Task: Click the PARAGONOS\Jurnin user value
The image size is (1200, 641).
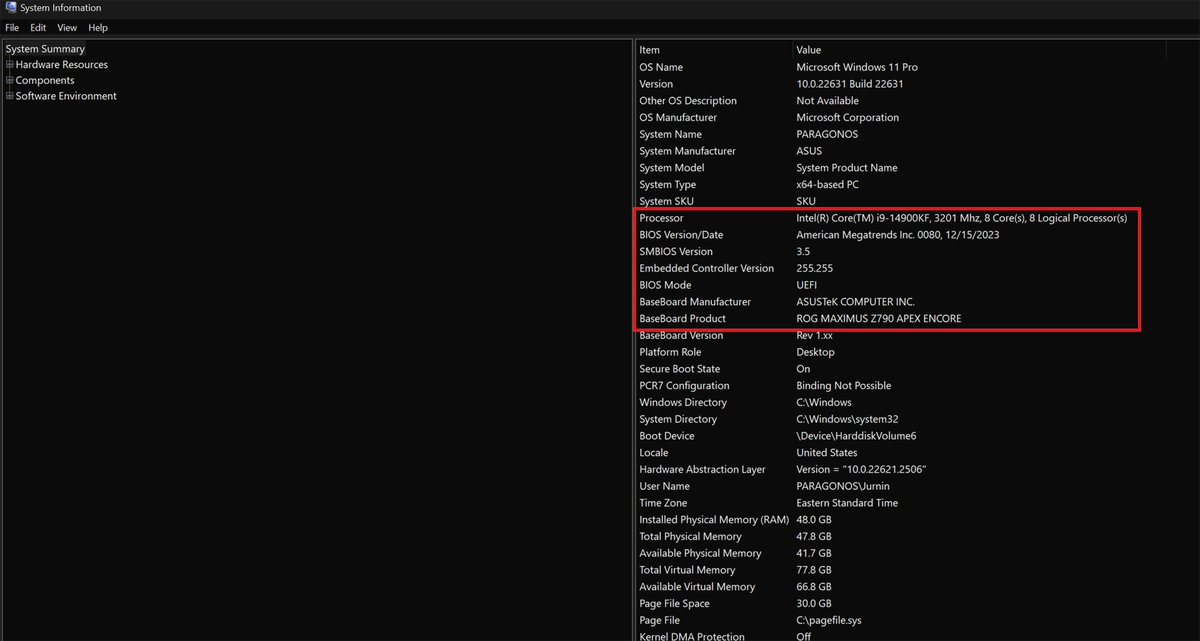Action: [x=843, y=486]
